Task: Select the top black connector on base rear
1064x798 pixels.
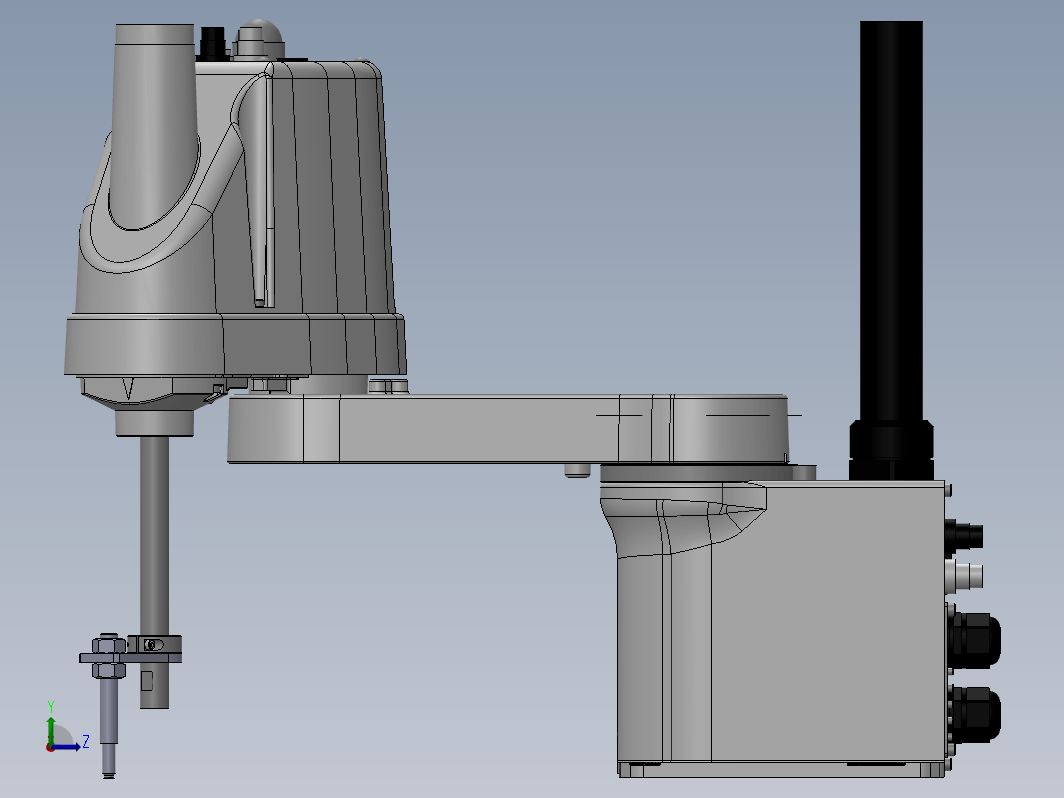Action: [x=964, y=535]
